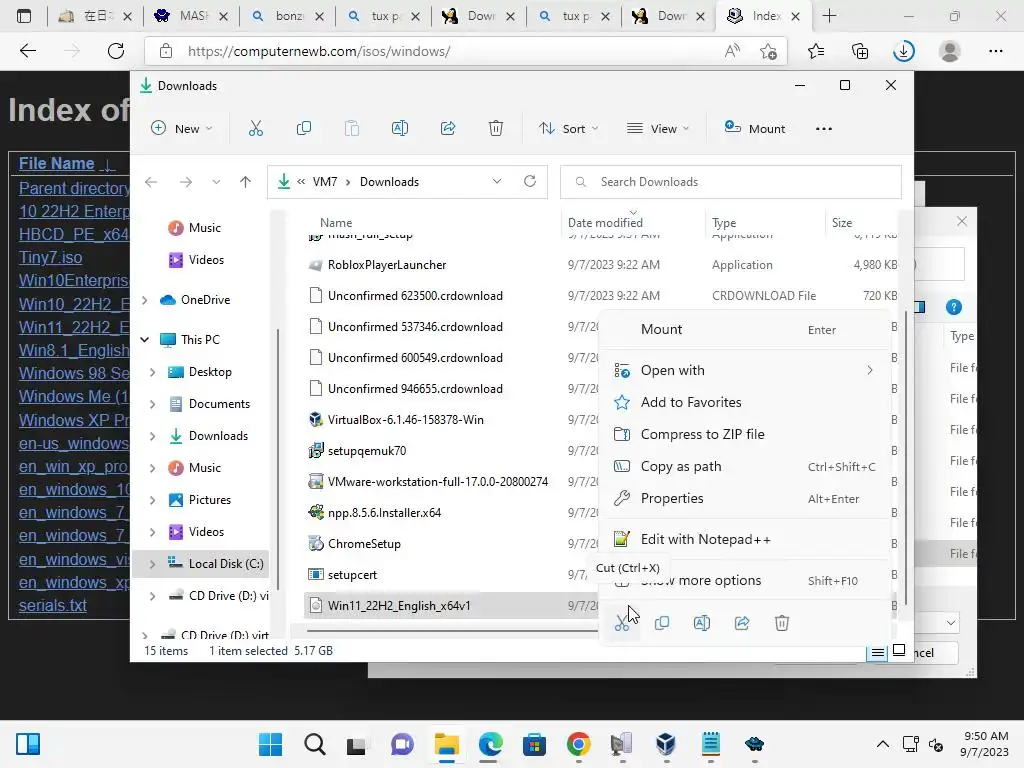
Task: Select Mount in context menu
Action: (745, 329)
